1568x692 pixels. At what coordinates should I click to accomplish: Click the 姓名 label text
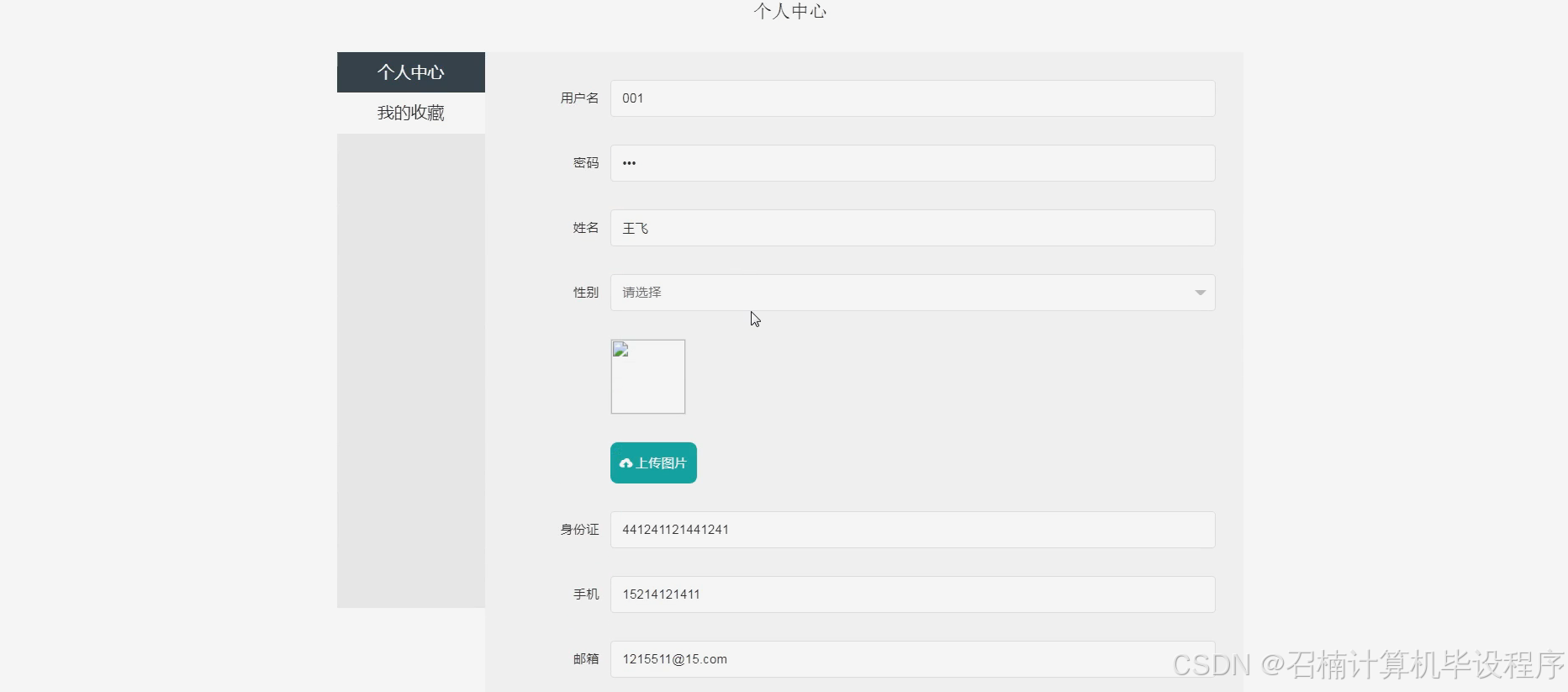click(x=586, y=228)
